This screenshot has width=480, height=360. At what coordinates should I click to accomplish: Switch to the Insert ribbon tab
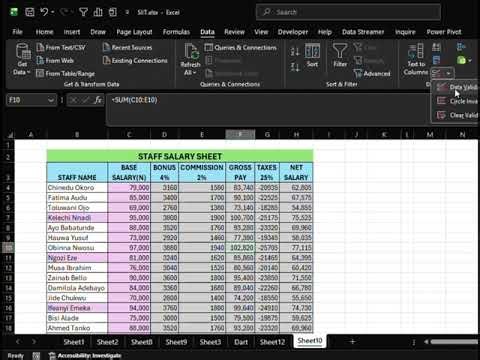coord(72,32)
